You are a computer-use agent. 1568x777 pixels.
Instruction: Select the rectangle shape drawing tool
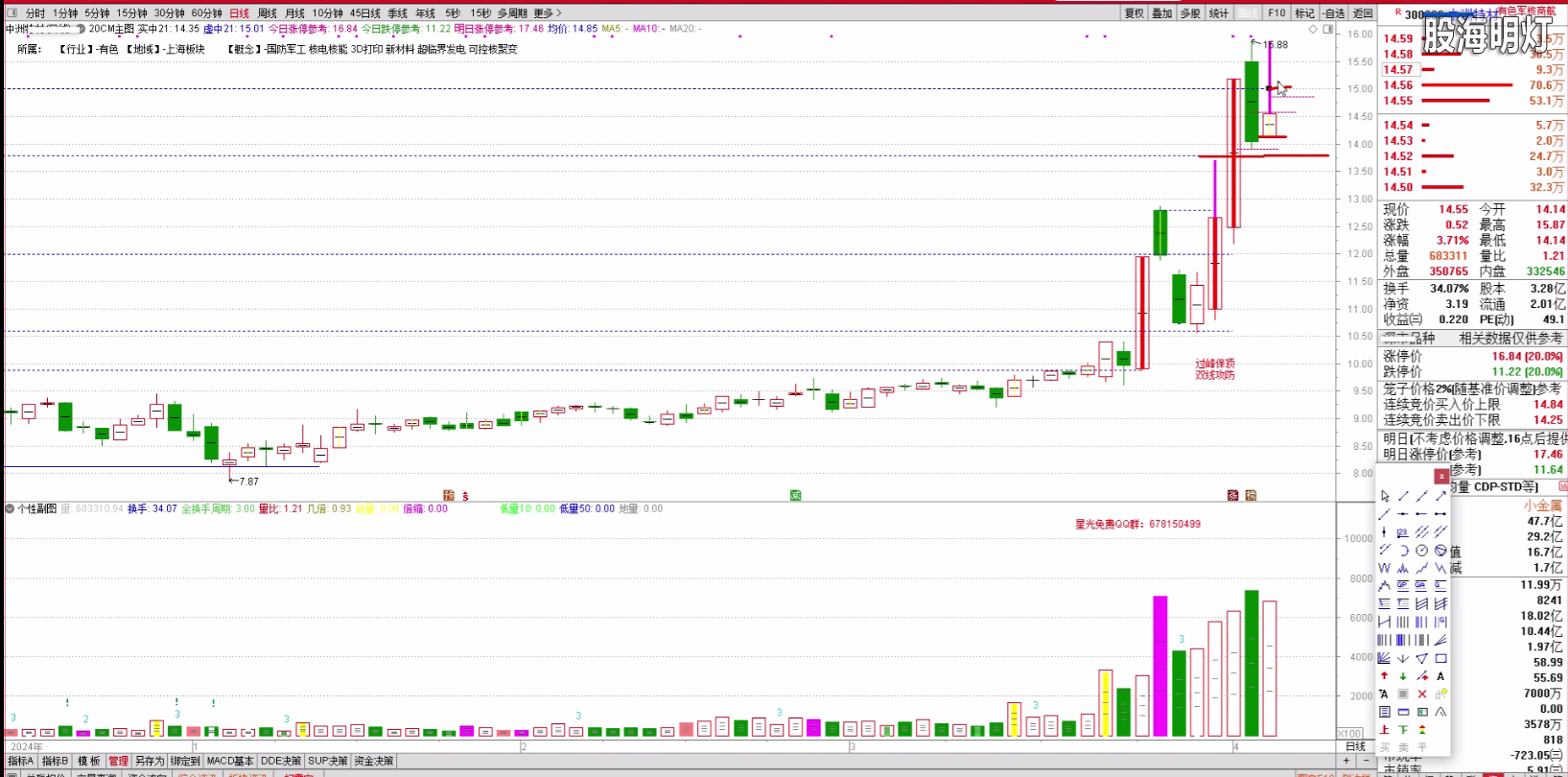point(1440,658)
